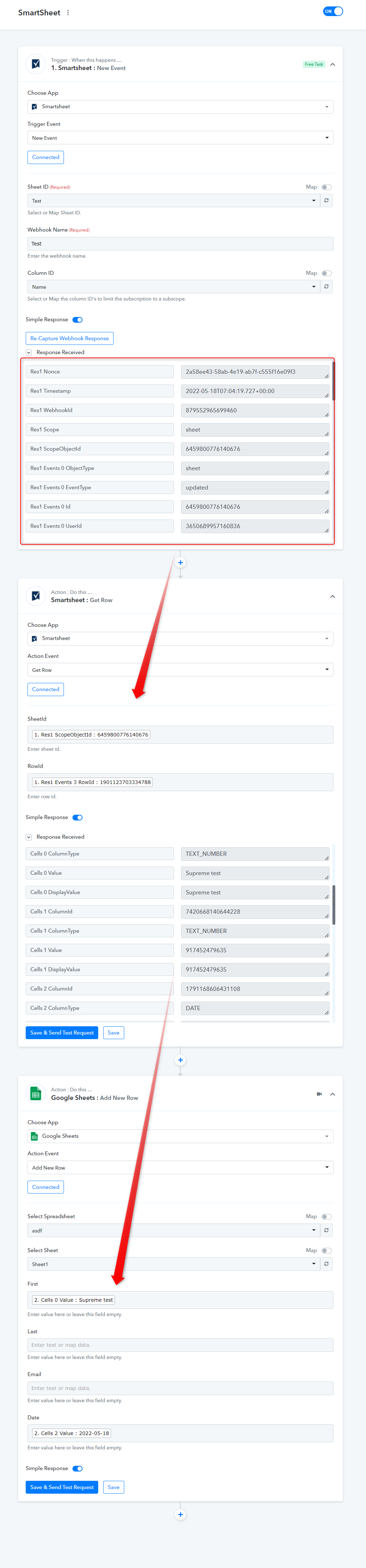Screen dimensions: 366x1568
Task: Click the Free Task badge
Action: click(314, 65)
